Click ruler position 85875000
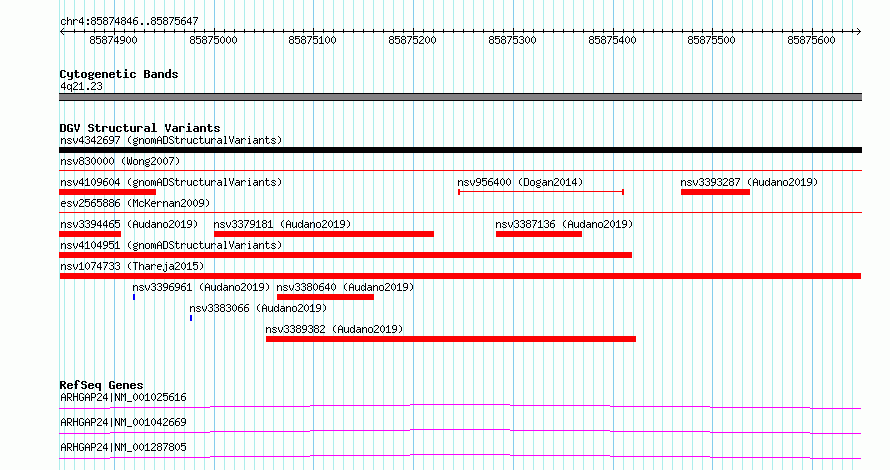The image size is (890, 470). 213,40
